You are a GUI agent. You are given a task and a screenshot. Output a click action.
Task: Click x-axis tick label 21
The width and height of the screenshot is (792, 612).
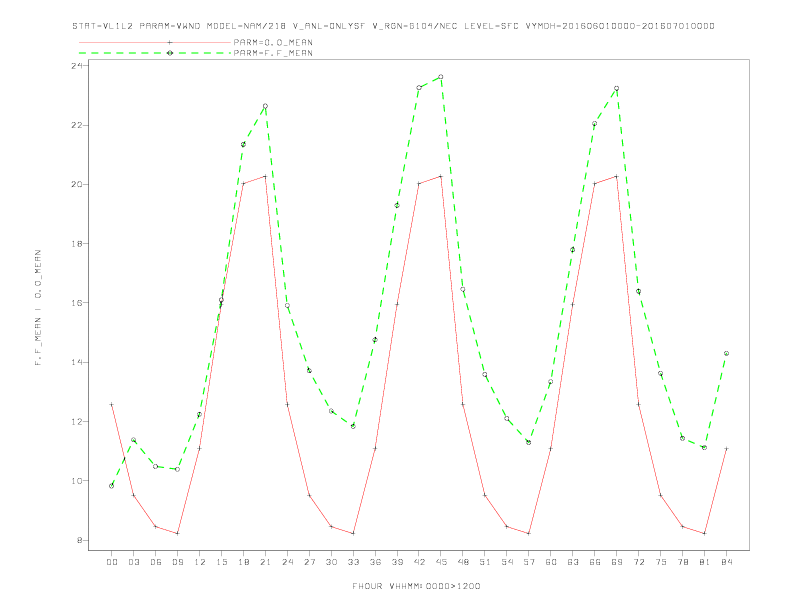[x=265, y=562]
